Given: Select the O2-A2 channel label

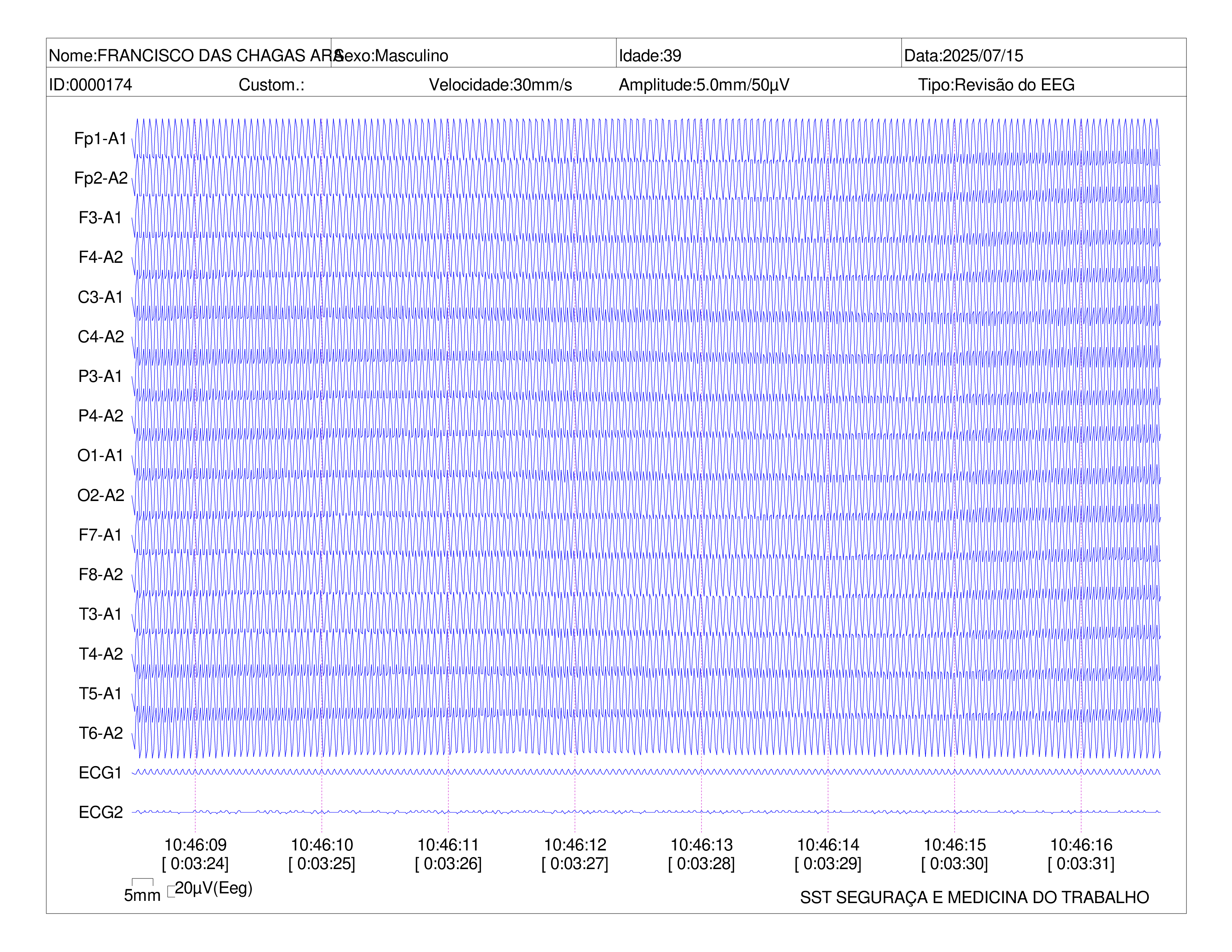Looking at the screenshot, I should pyautogui.click(x=101, y=495).
